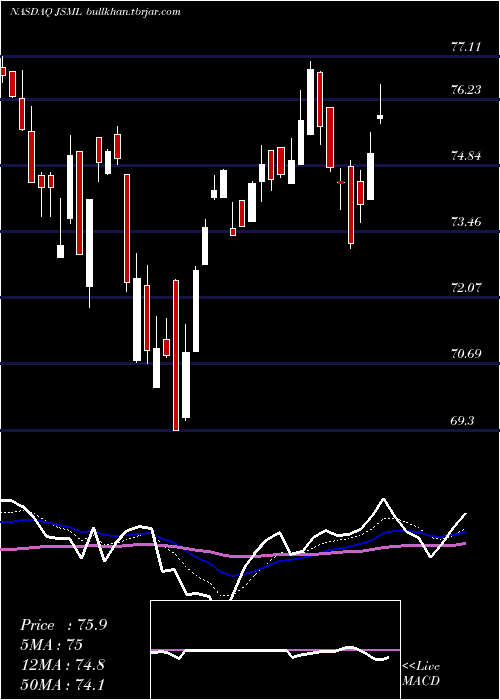Click the 77.11 price level label
This screenshot has width=500, height=700.
pos(466,46)
